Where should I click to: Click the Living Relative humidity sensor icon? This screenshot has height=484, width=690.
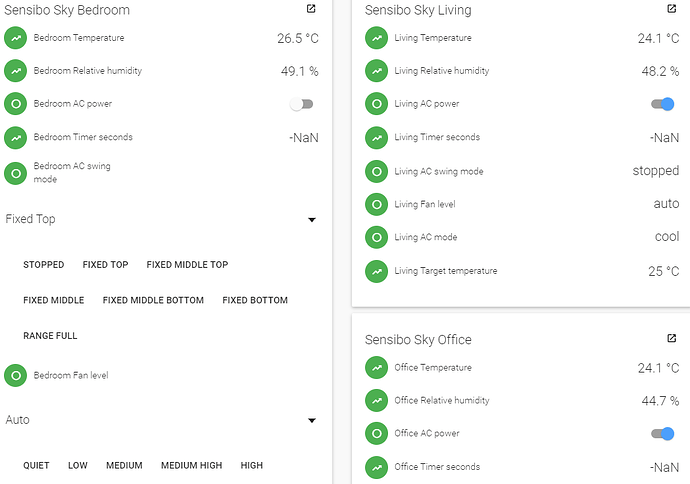(x=376, y=71)
